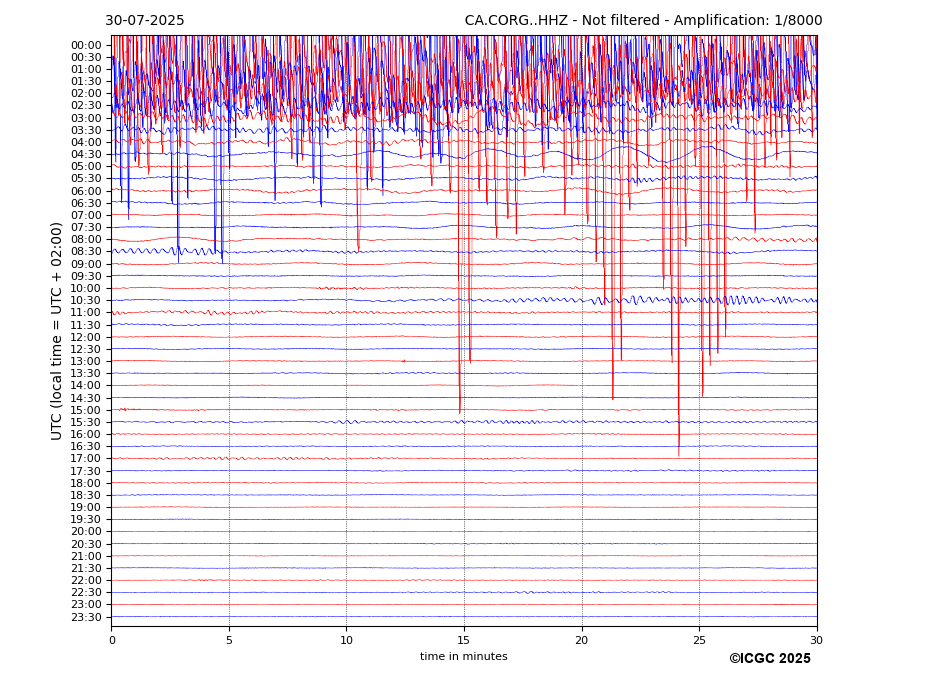This screenshot has height=696, width=927.
Task: Select the 10:30 time row label
Action: (x=86, y=301)
